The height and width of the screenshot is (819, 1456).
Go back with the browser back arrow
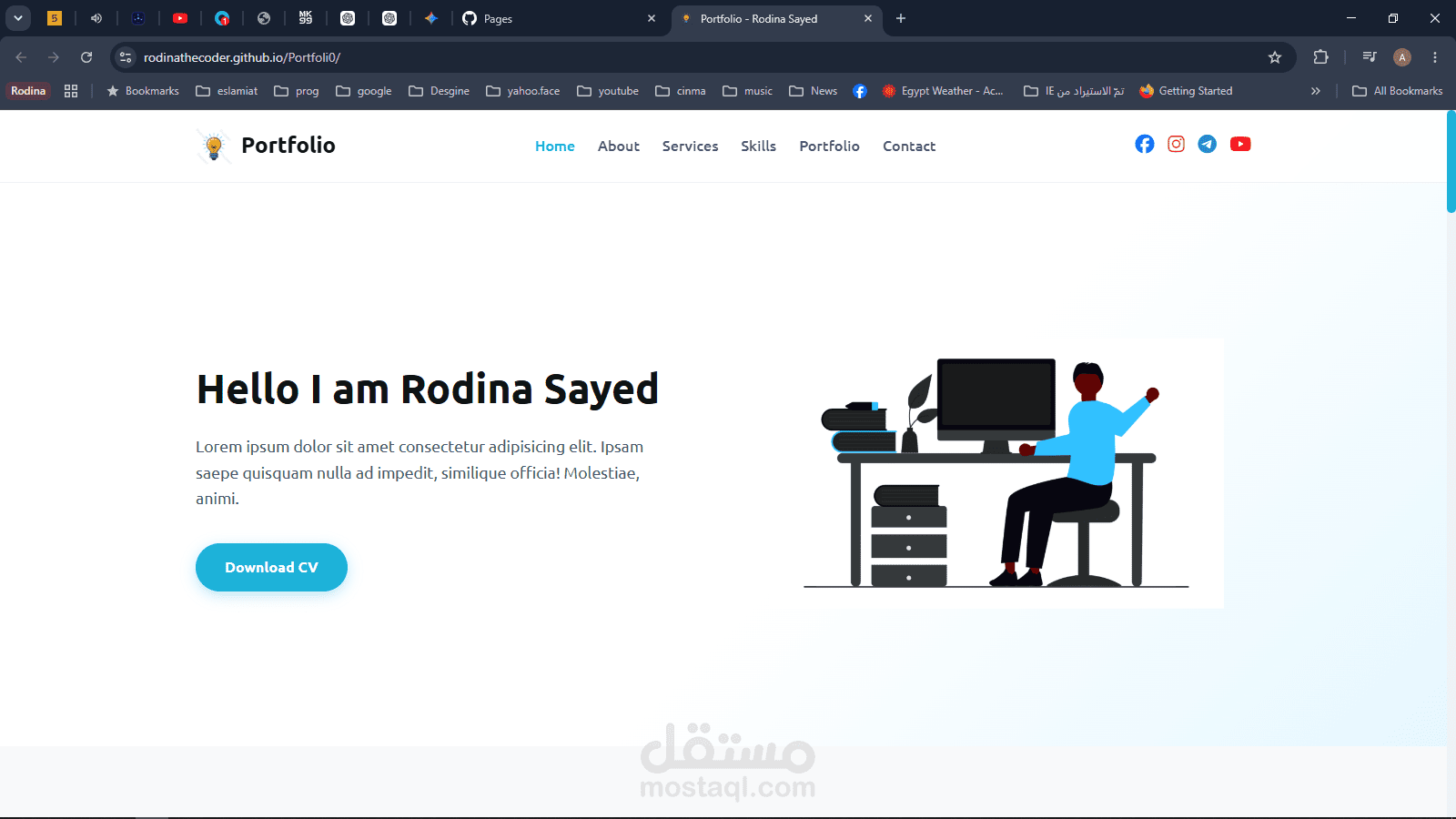(x=21, y=57)
